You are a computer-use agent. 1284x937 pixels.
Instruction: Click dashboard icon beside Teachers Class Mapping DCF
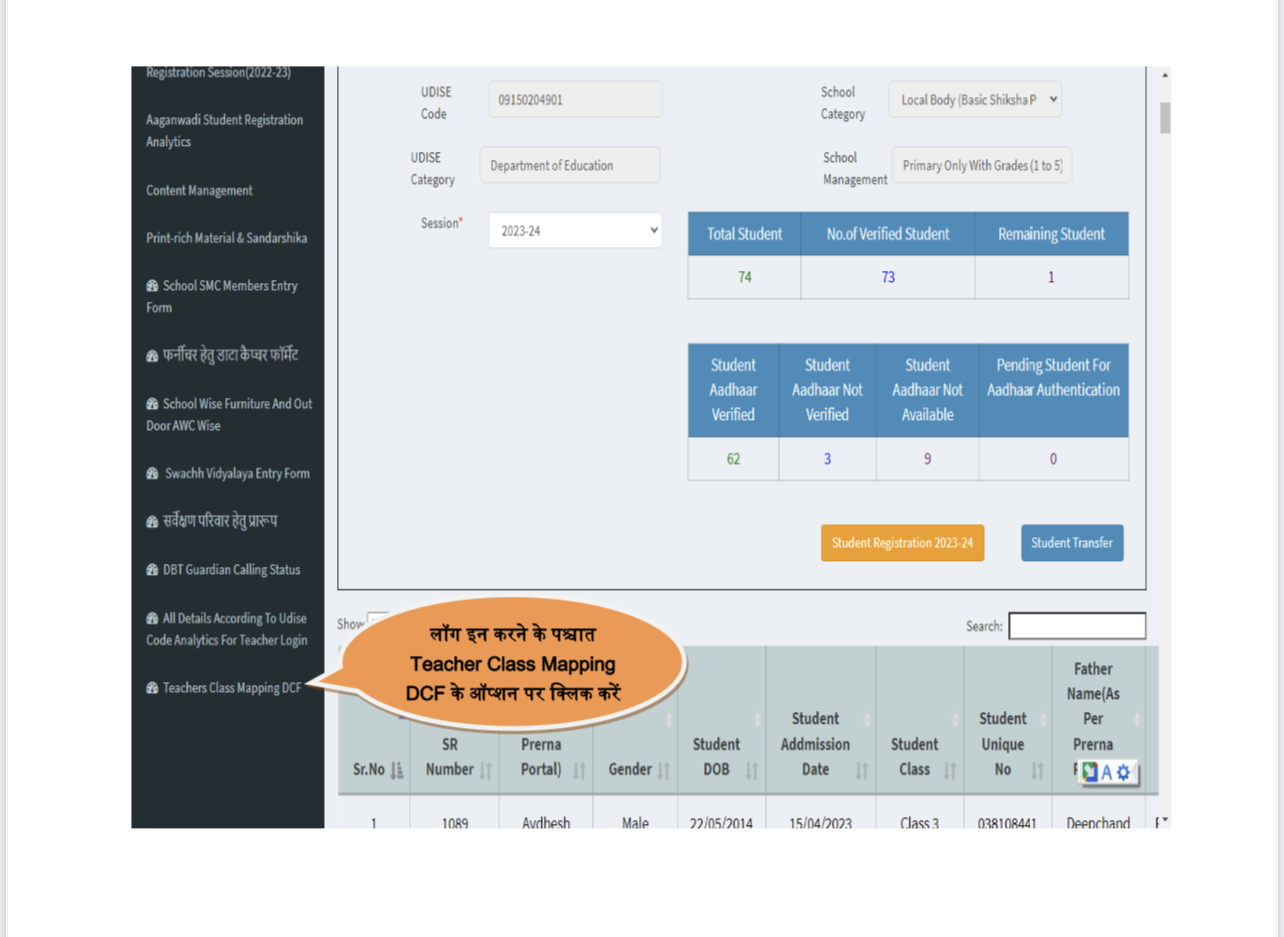click(152, 688)
